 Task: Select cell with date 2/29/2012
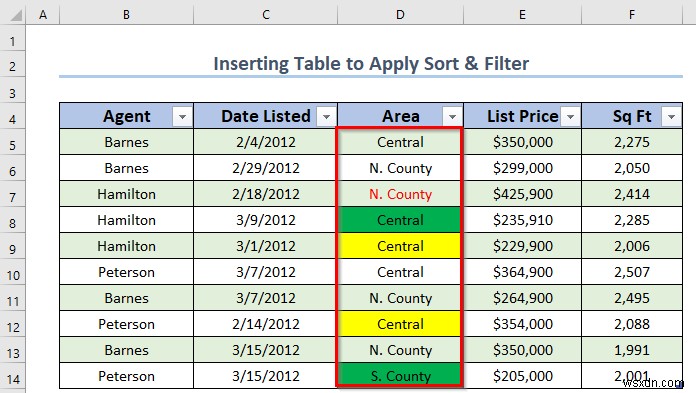pyautogui.click(x=265, y=168)
